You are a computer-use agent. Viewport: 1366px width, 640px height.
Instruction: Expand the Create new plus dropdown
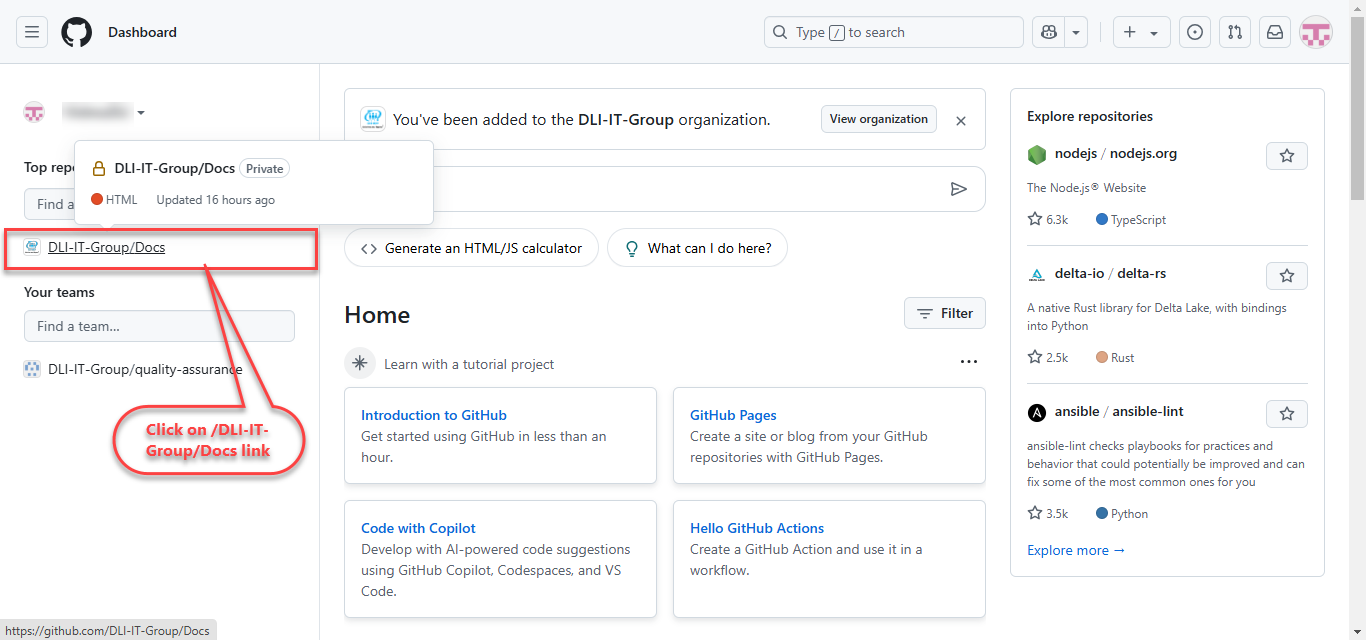[x=1141, y=32]
